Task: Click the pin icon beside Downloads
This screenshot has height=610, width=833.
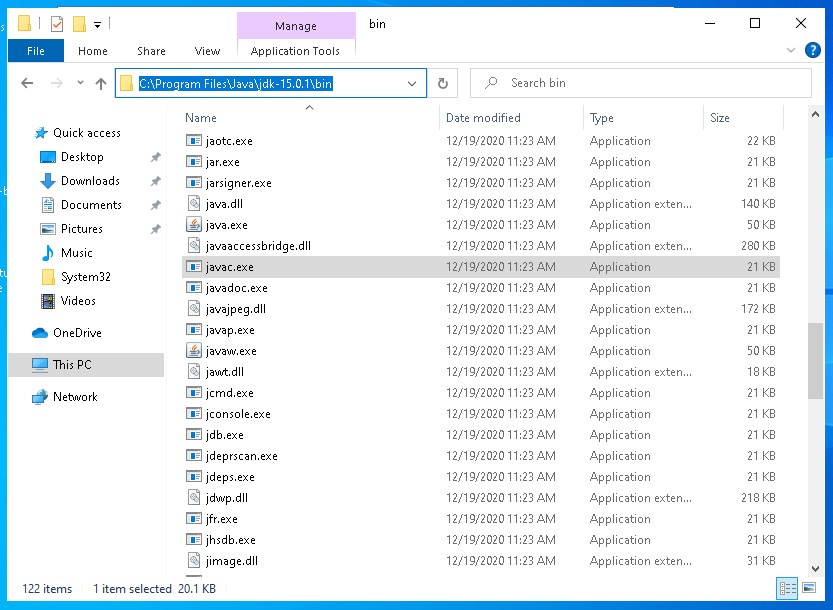Action: [156, 181]
